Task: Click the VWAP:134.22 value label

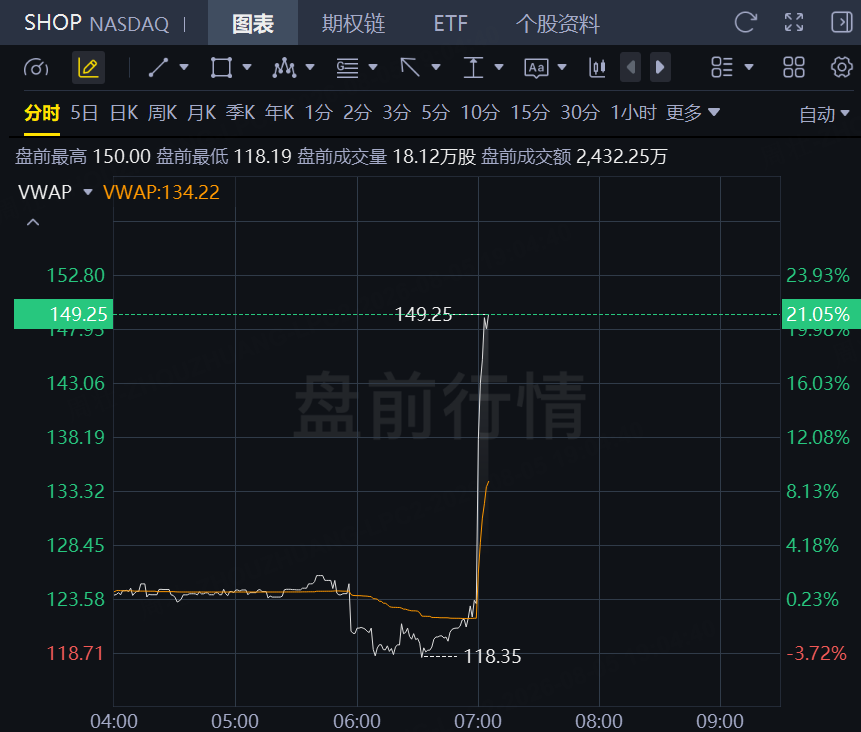Action: [161, 192]
